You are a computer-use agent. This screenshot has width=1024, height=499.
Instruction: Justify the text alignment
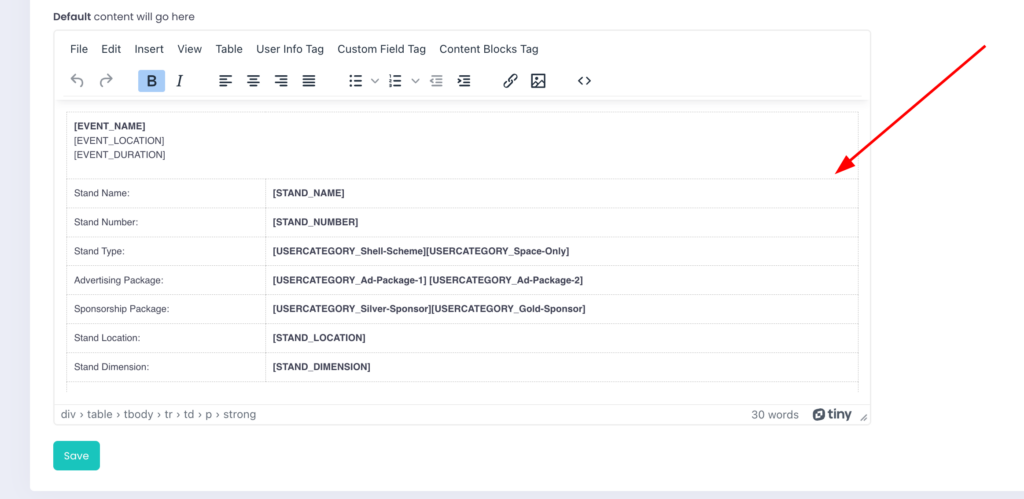point(309,81)
